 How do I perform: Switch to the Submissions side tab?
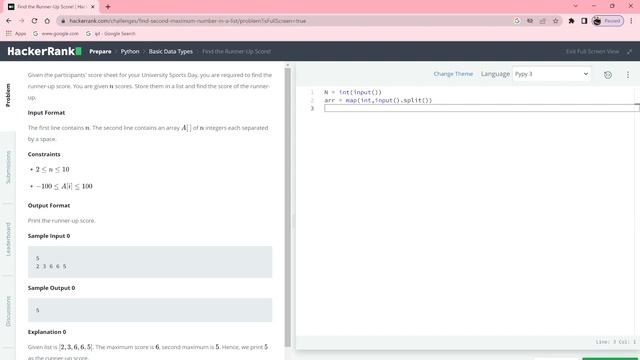8,167
